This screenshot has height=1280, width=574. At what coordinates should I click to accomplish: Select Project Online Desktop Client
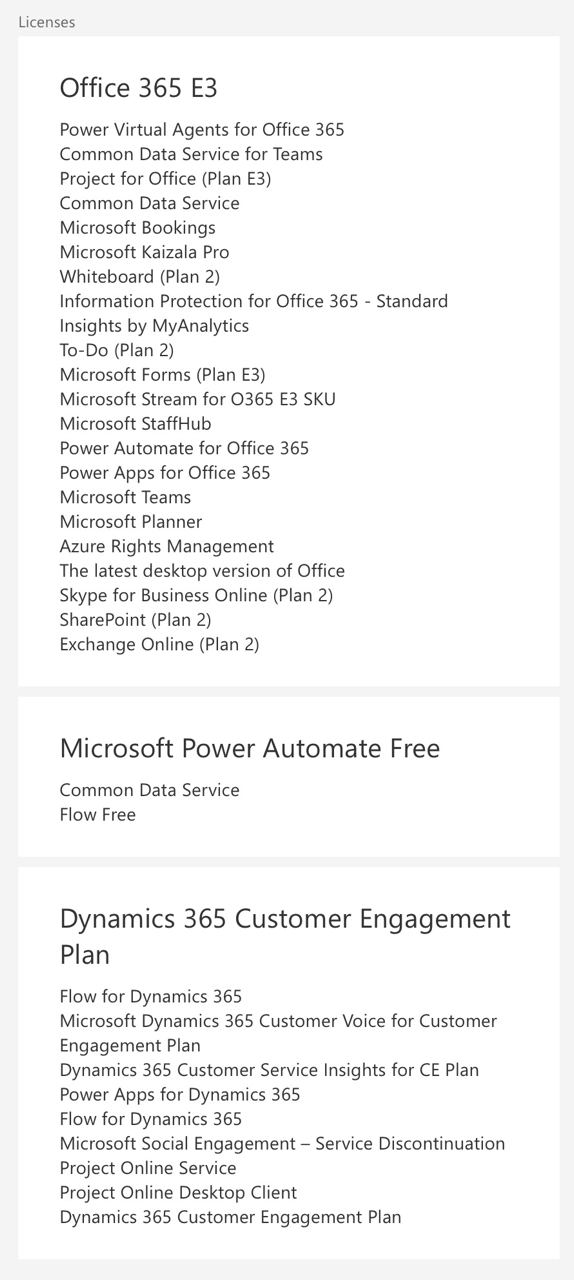pos(178,1193)
